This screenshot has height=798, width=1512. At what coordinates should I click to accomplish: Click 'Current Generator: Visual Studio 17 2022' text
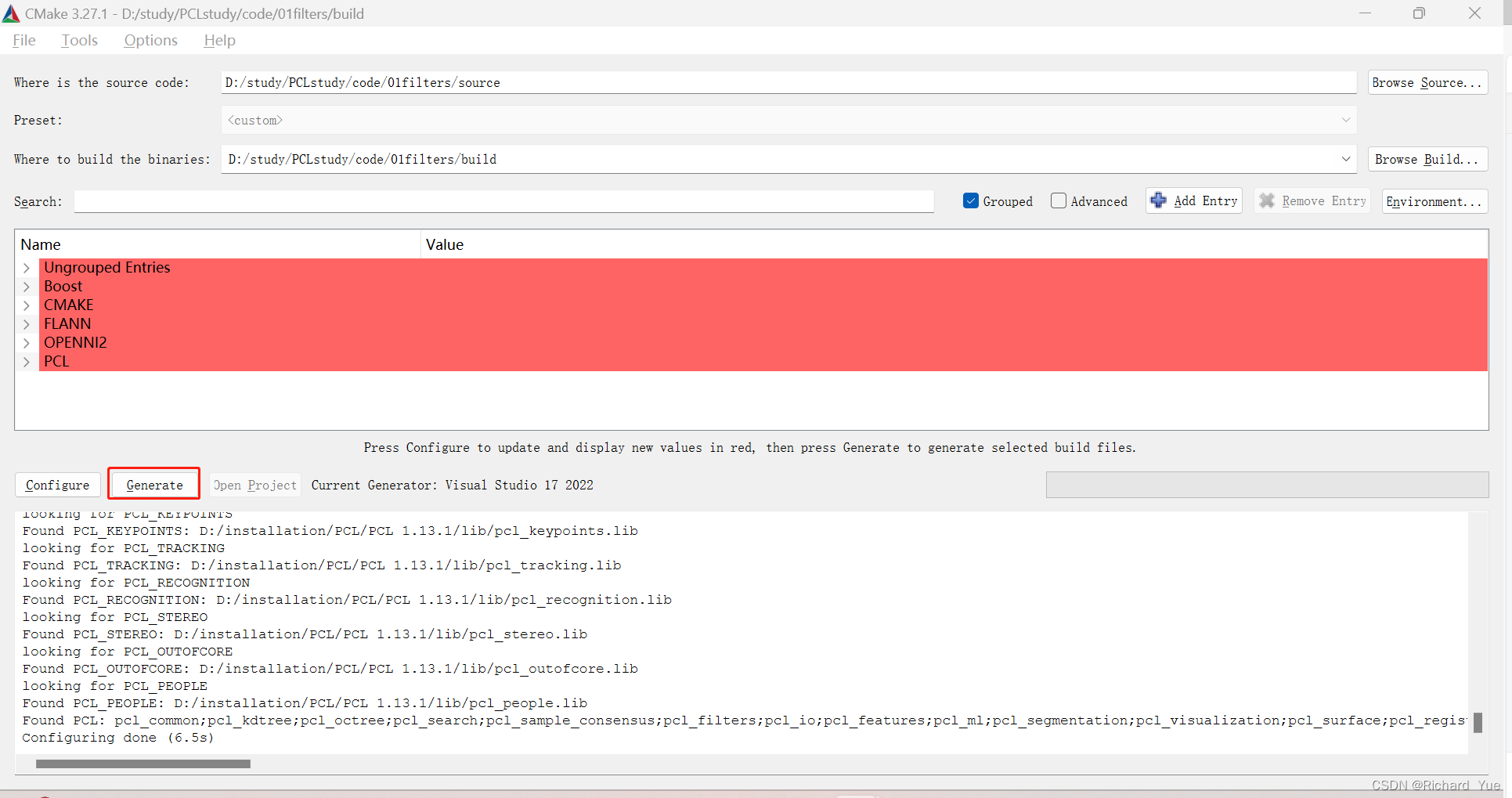[x=453, y=485]
